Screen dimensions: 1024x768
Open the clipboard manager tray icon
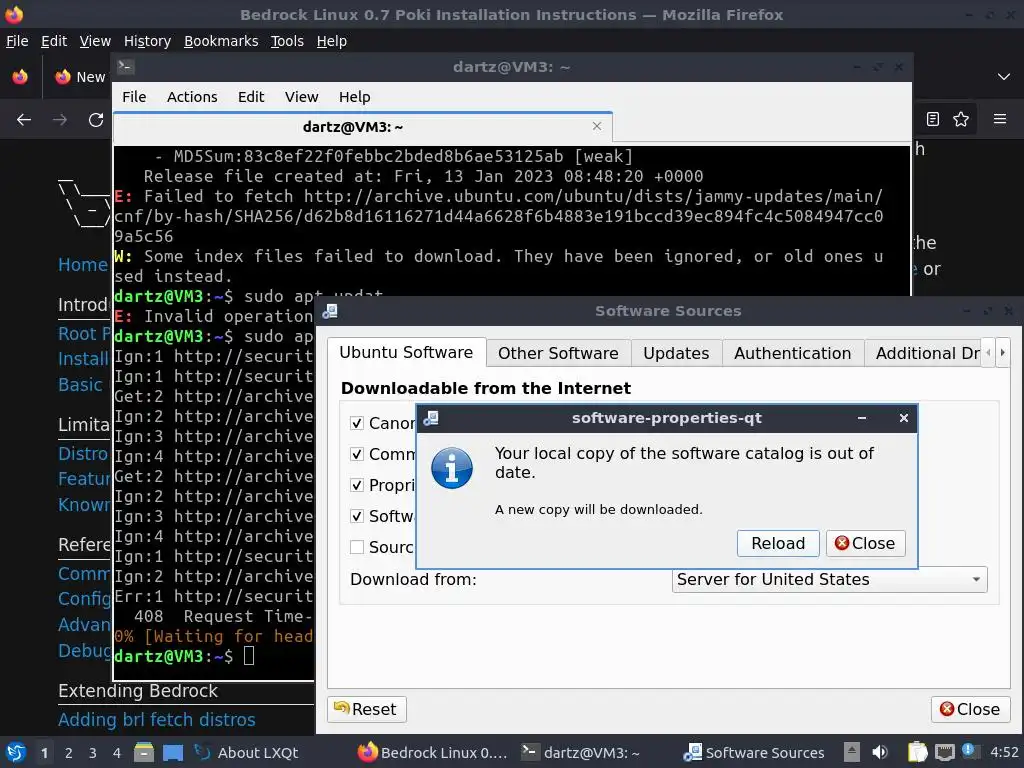coord(917,752)
